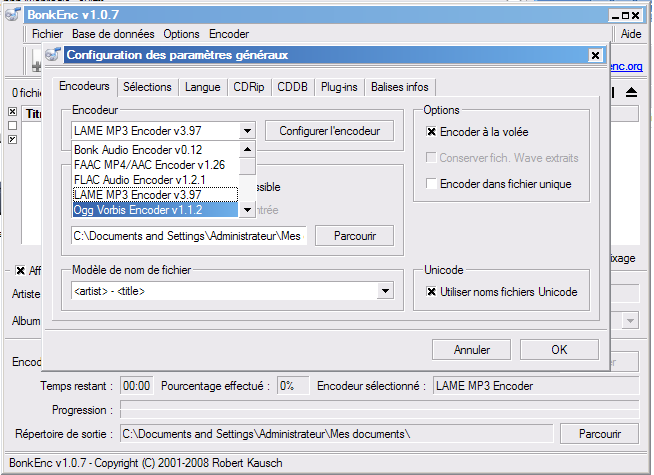
Task: Click Parcourir button in the dialog
Action: pyautogui.click(x=355, y=236)
